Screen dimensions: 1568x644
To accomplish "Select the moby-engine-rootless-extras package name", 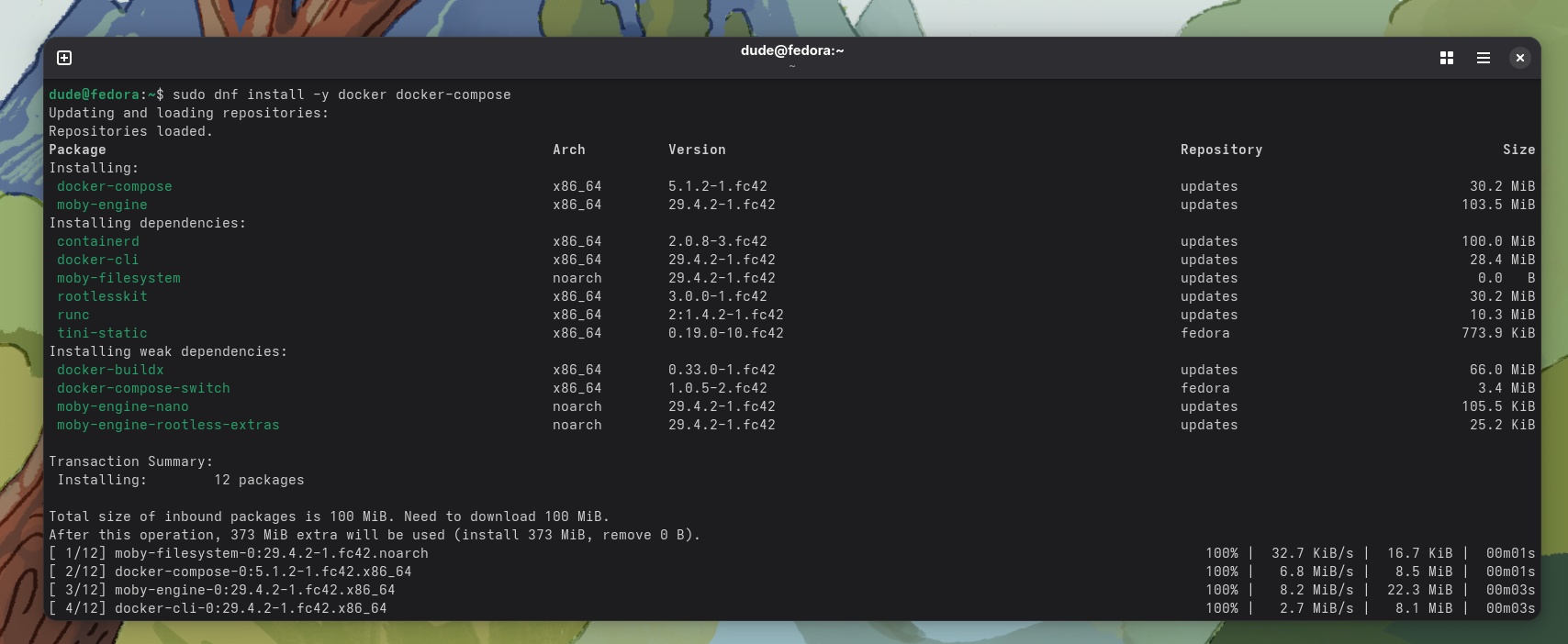I will coord(168,425).
